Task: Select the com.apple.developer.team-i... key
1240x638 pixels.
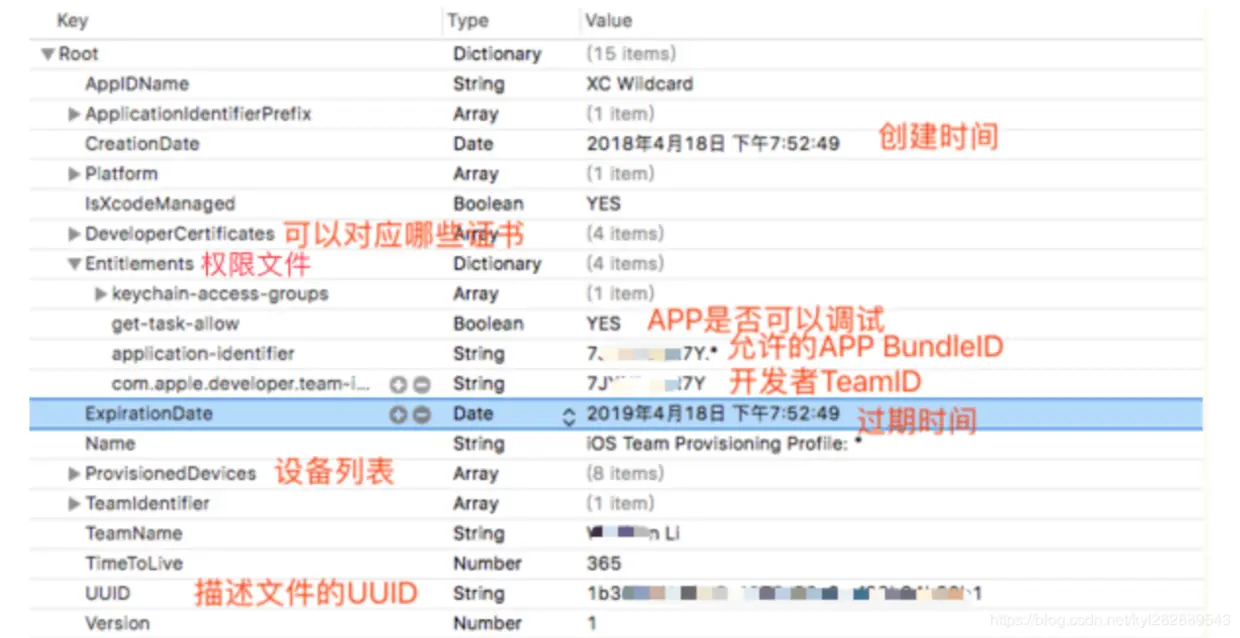Action: [240, 384]
